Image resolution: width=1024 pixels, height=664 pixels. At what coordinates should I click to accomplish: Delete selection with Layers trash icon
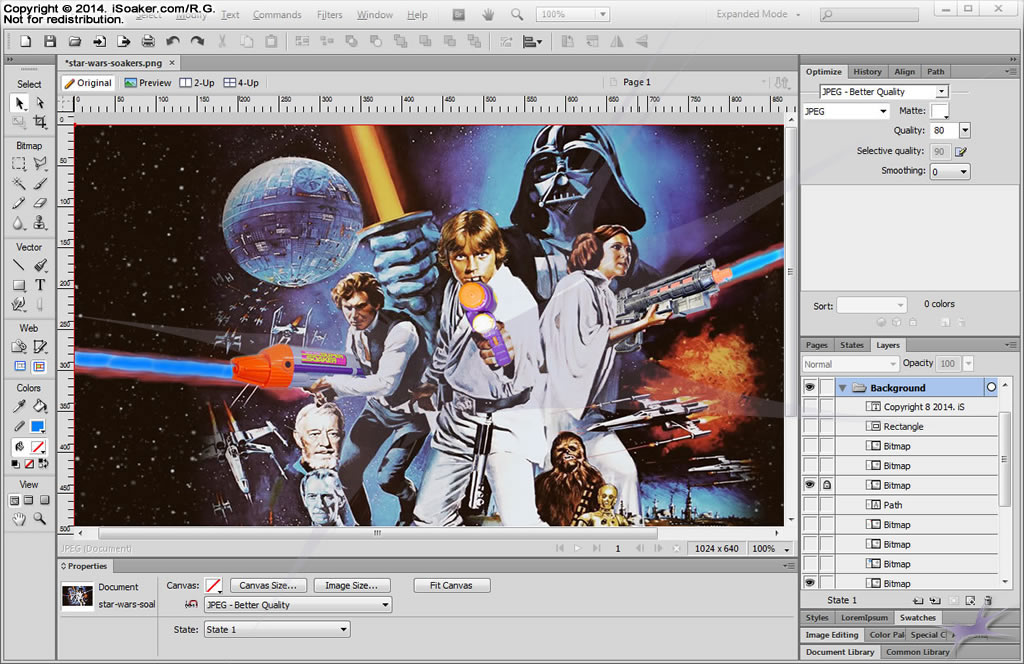pyautogui.click(x=988, y=600)
